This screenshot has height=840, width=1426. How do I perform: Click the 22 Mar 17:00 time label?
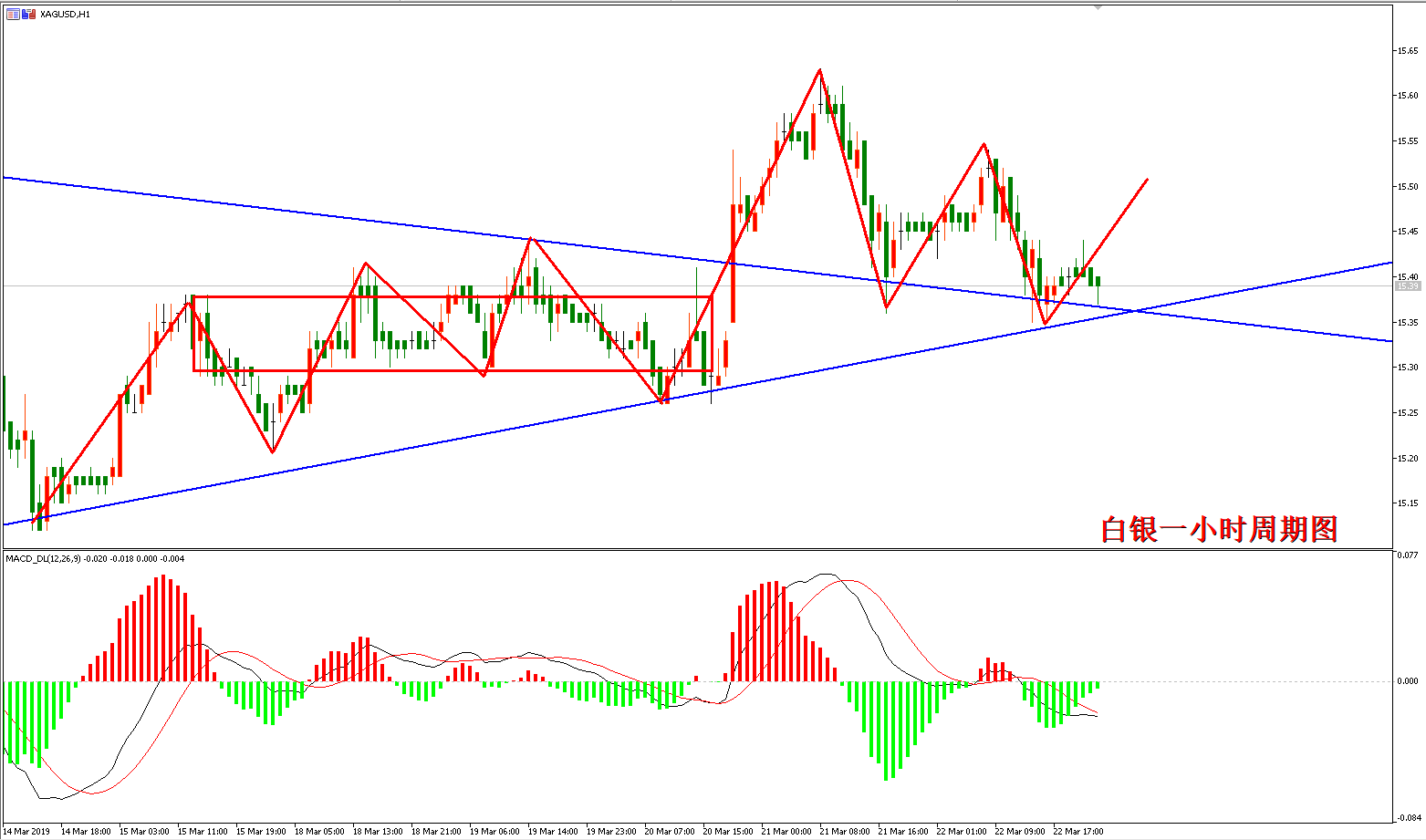tap(1078, 832)
